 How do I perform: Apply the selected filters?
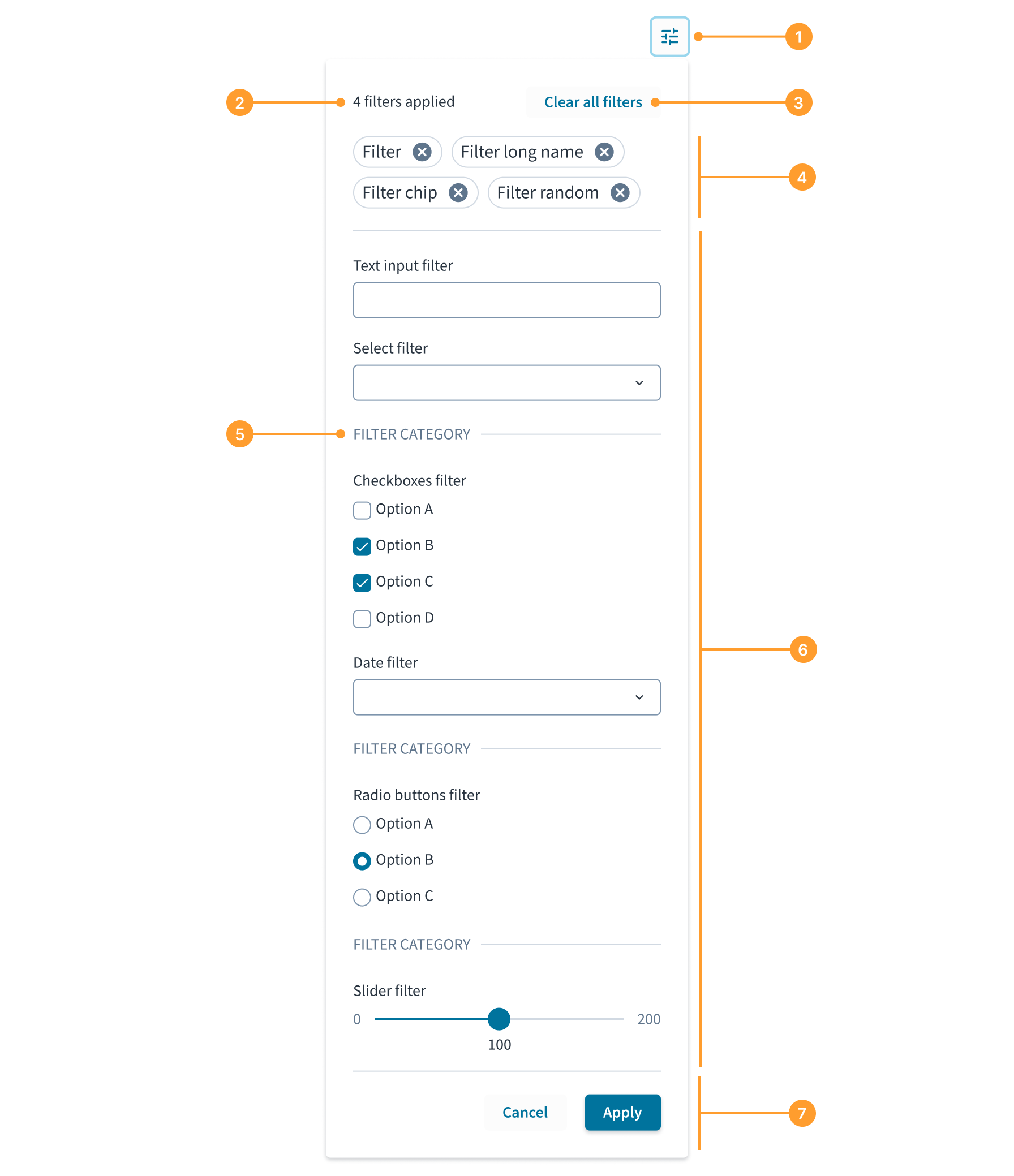point(622,1113)
